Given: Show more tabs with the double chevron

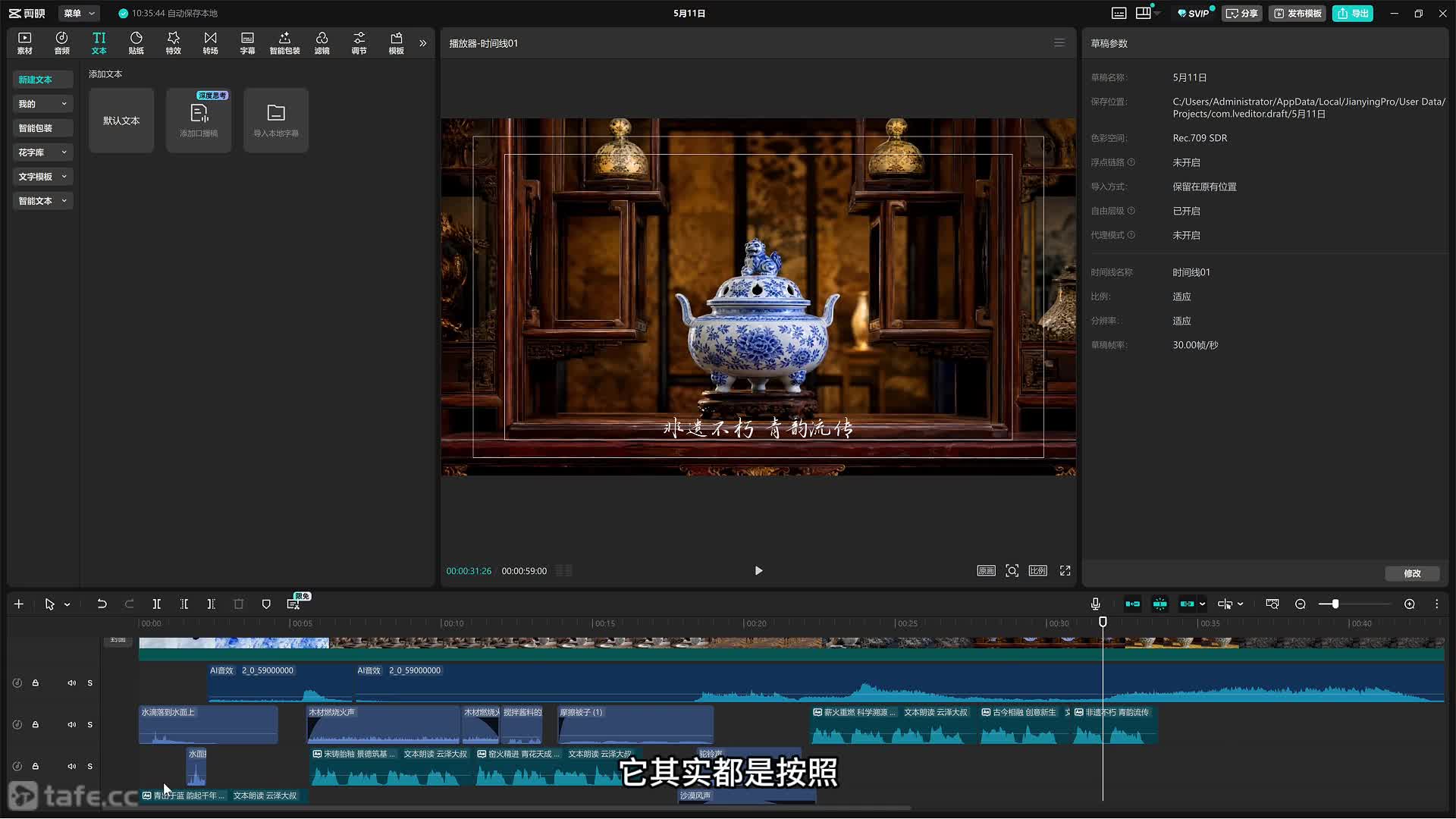Looking at the screenshot, I should (x=423, y=43).
